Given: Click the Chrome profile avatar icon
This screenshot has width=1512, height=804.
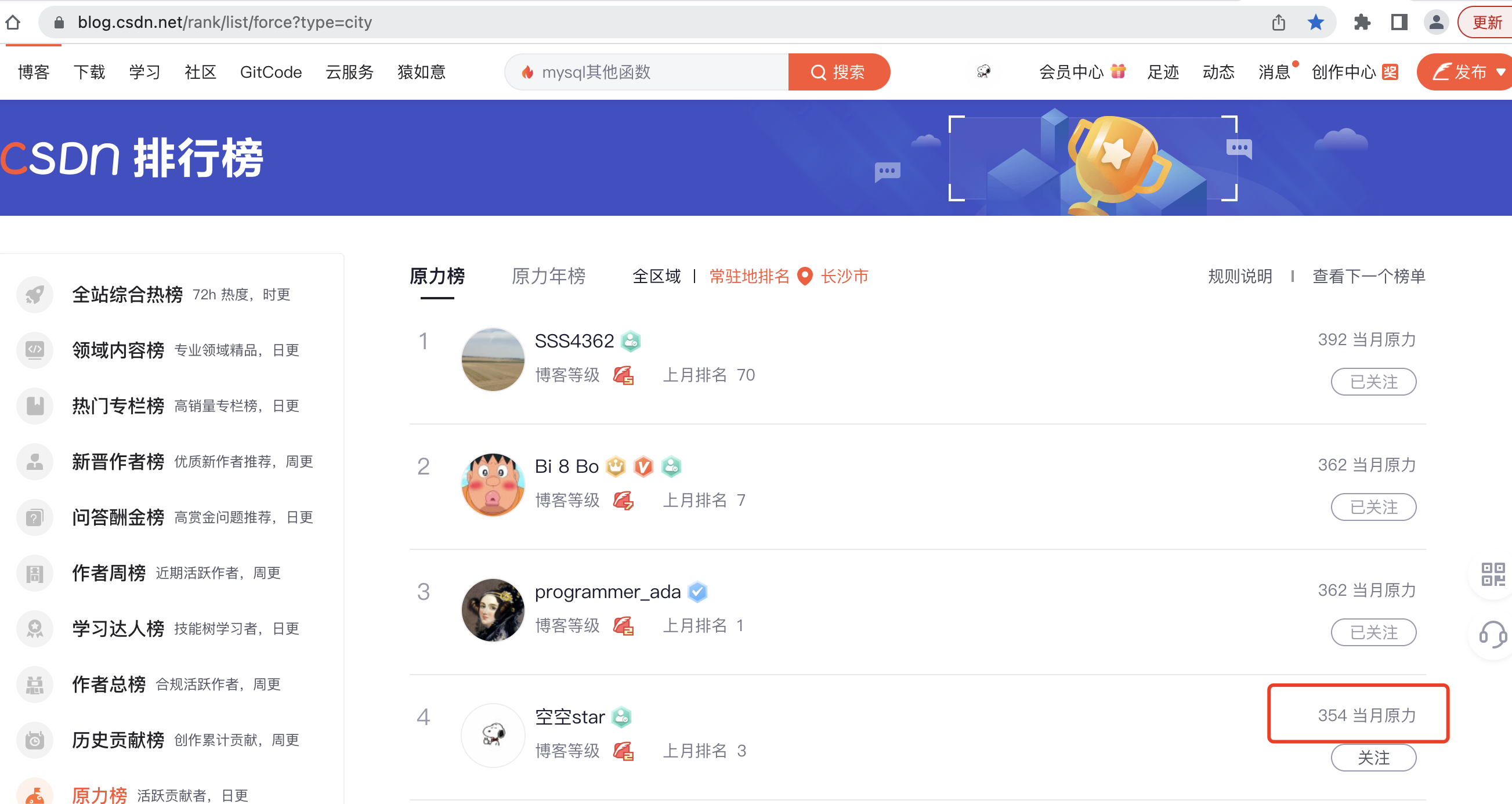Looking at the screenshot, I should (x=1436, y=22).
